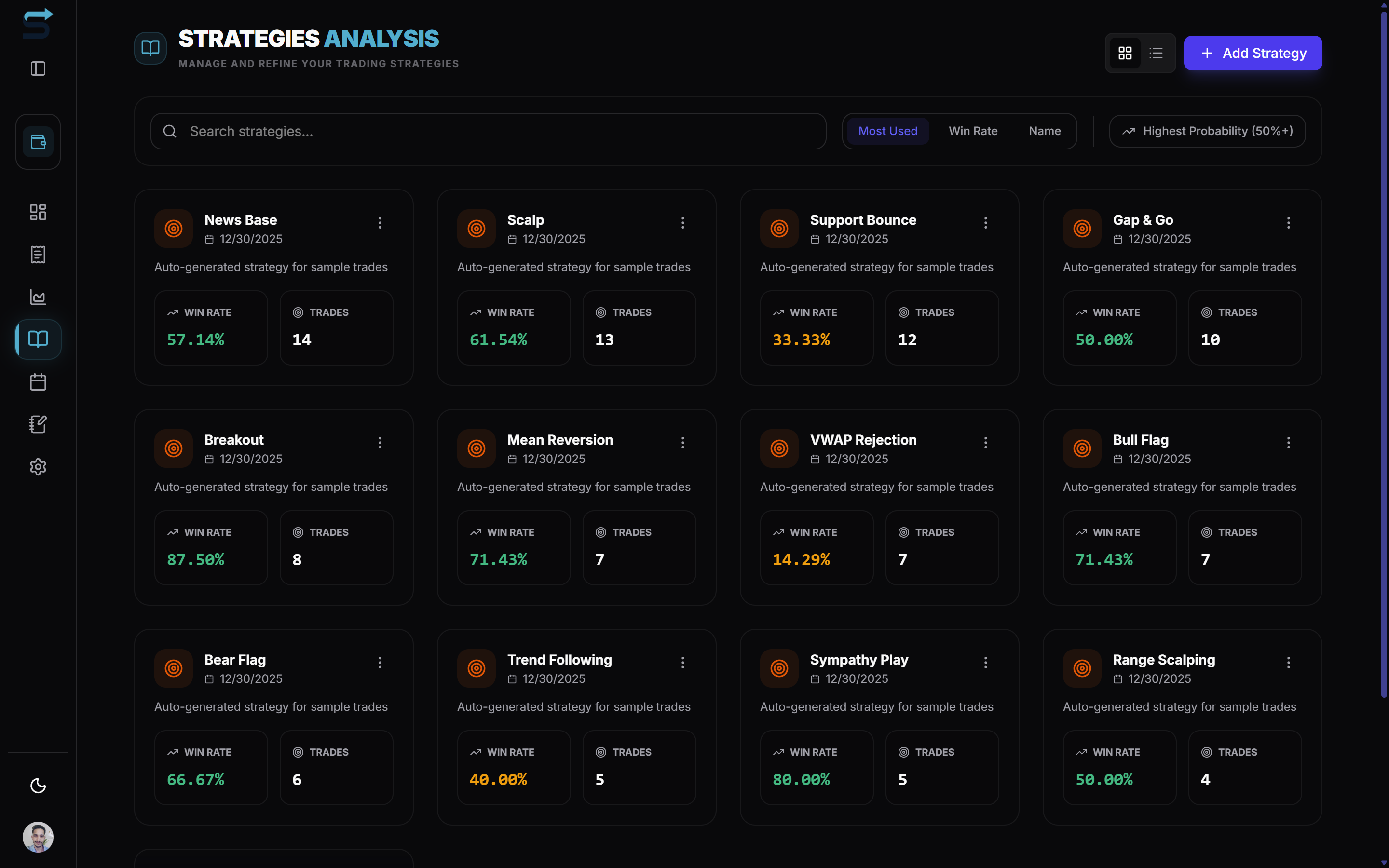Enable Highest Probability (50%+) filter
The width and height of the screenshot is (1389, 868).
click(1207, 131)
